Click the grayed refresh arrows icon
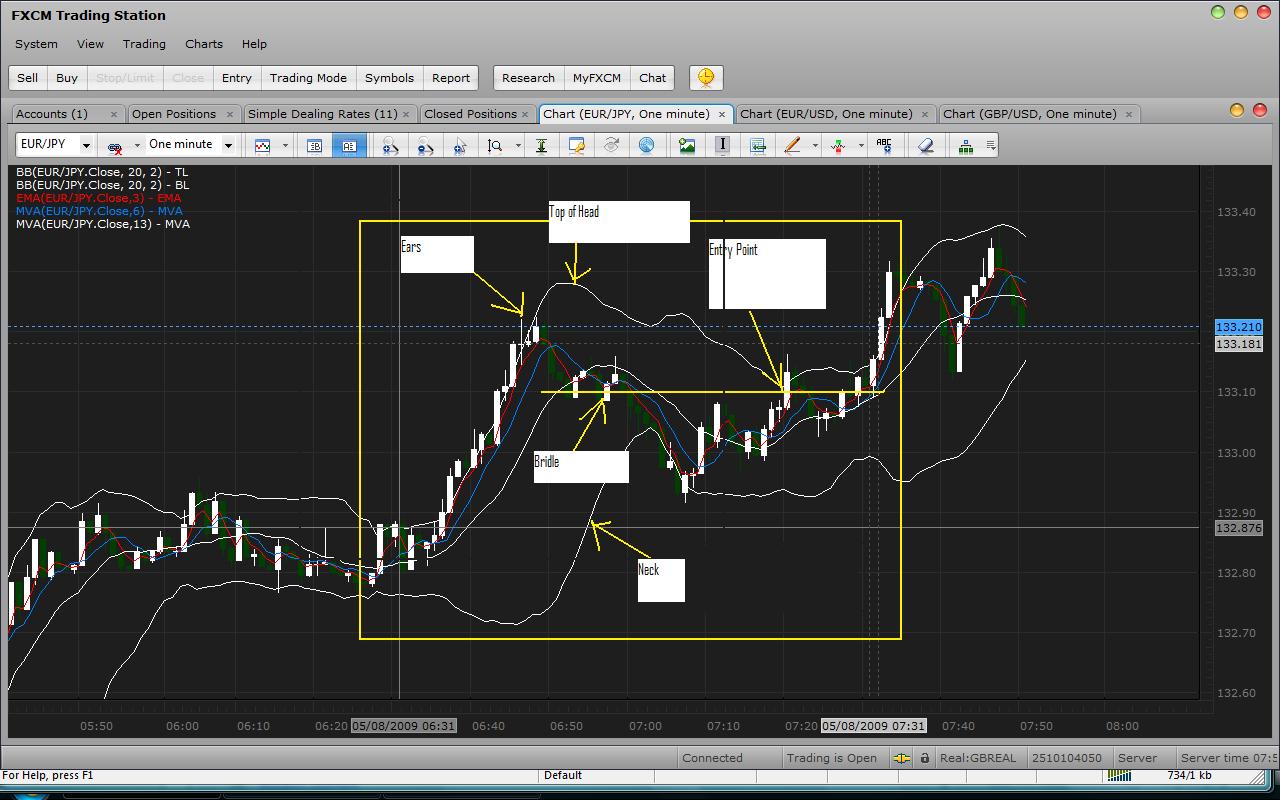Viewport: 1280px width, 800px height. point(611,146)
